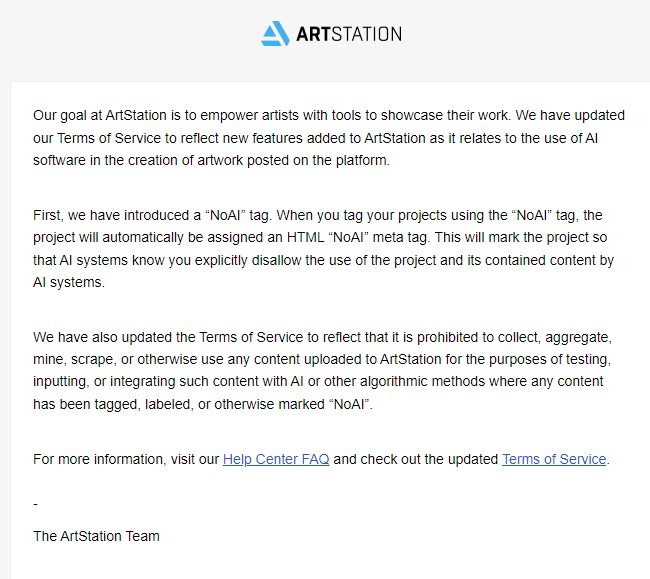Open the updated Terms of Service link
Screen dimensions: 650x579
tap(554, 459)
